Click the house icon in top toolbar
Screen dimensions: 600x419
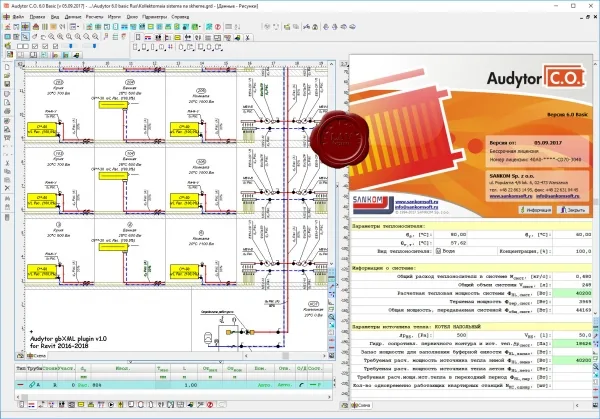tap(36, 27)
